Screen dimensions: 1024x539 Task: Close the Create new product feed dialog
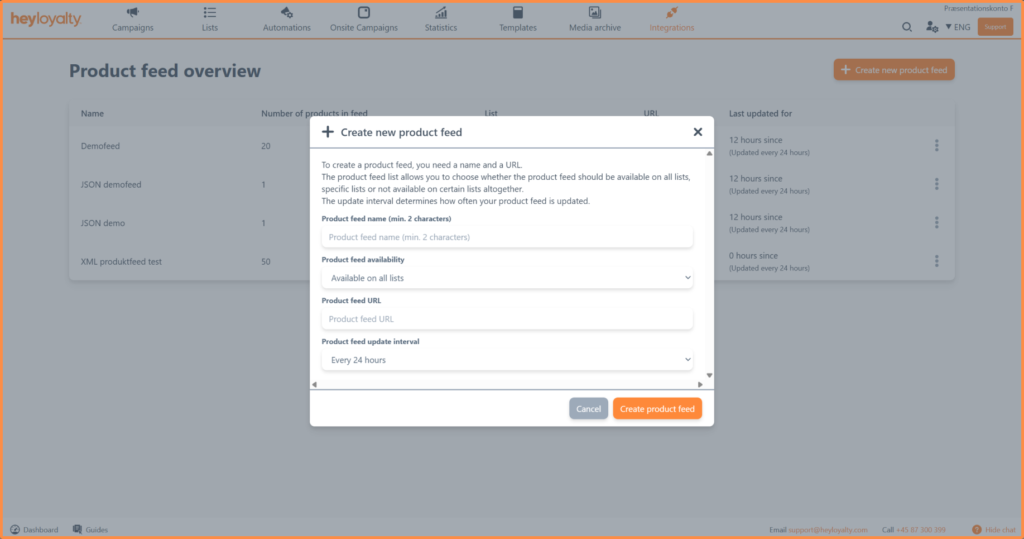pyautogui.click(x=698, y=132)
